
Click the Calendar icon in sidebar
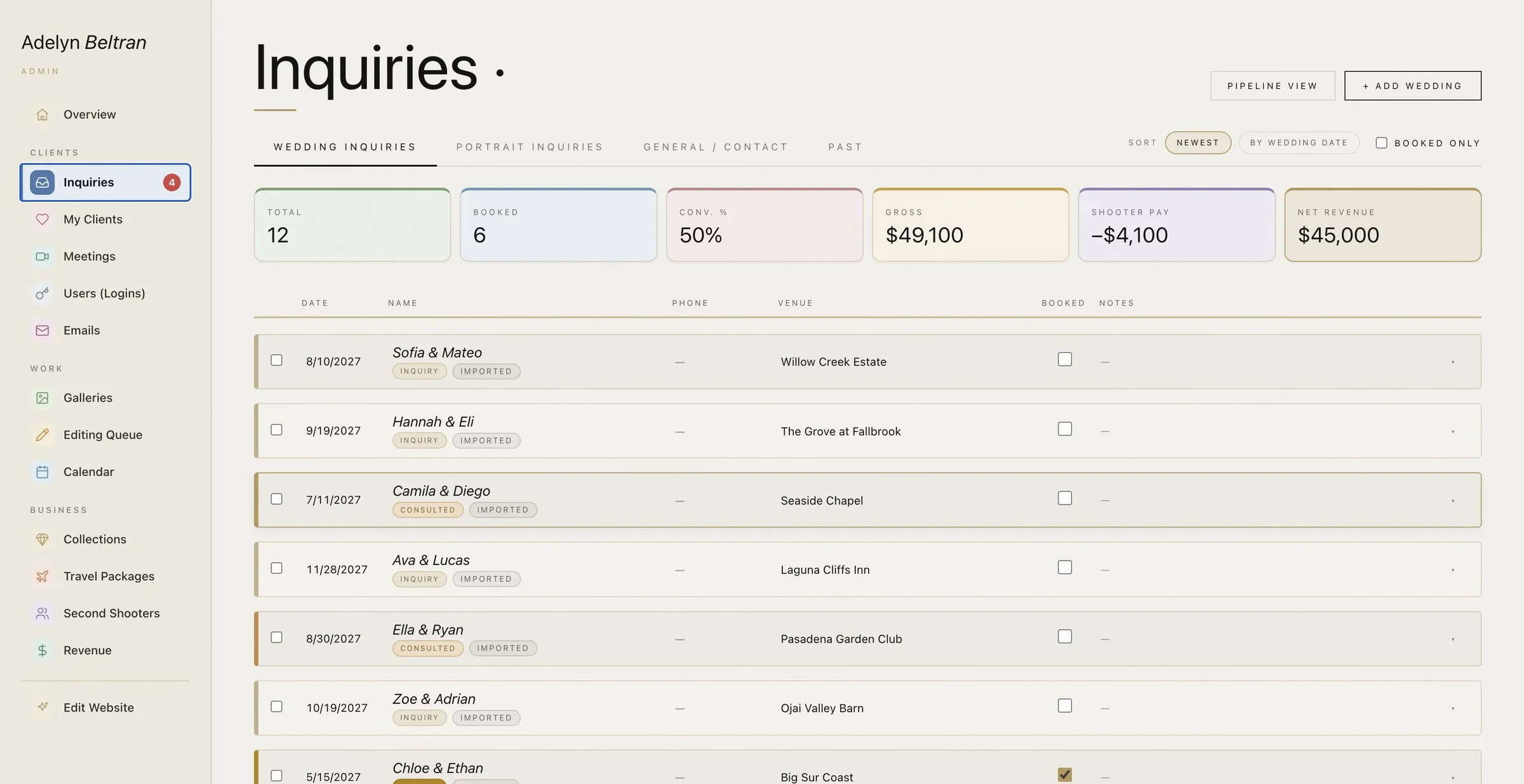(x=42, y=472)
